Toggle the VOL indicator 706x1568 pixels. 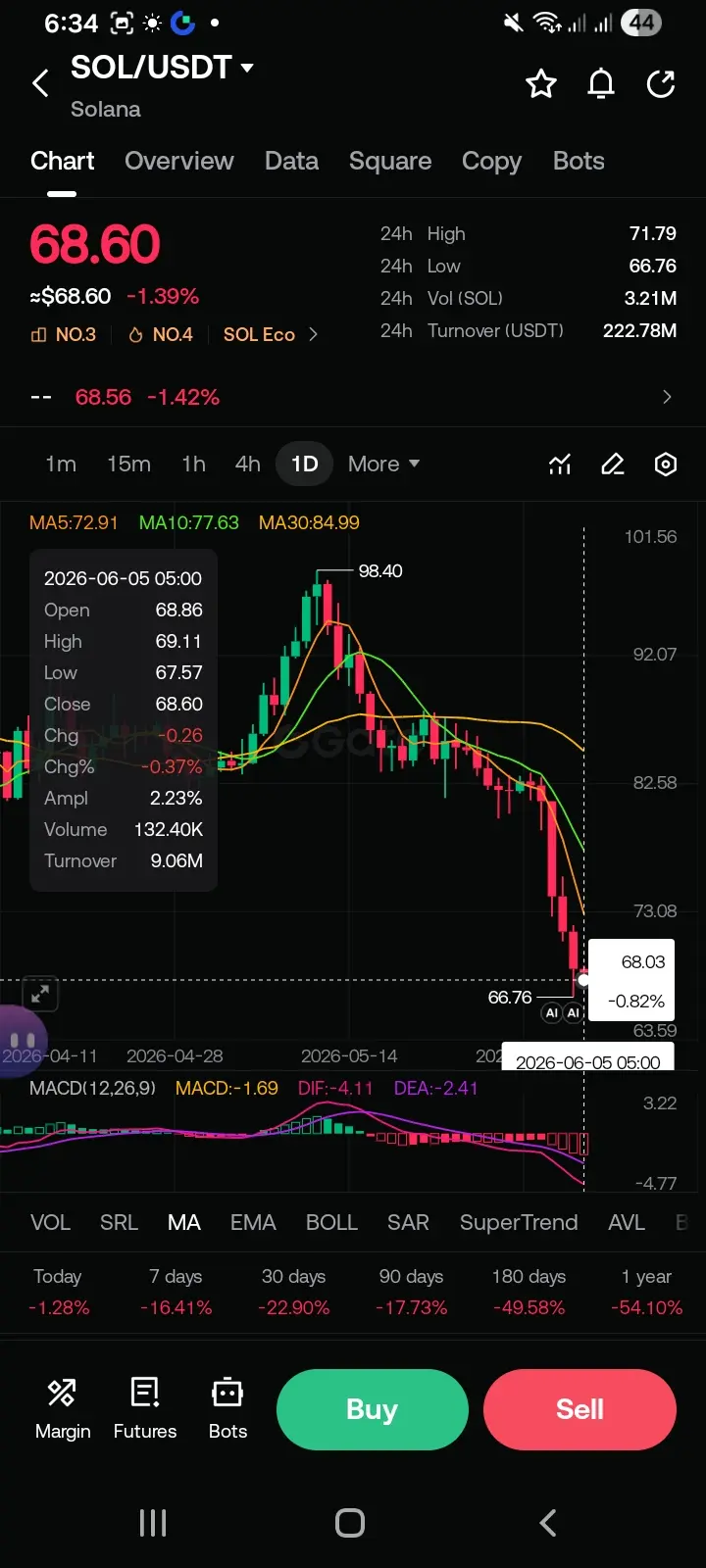tap(50, 1222)
